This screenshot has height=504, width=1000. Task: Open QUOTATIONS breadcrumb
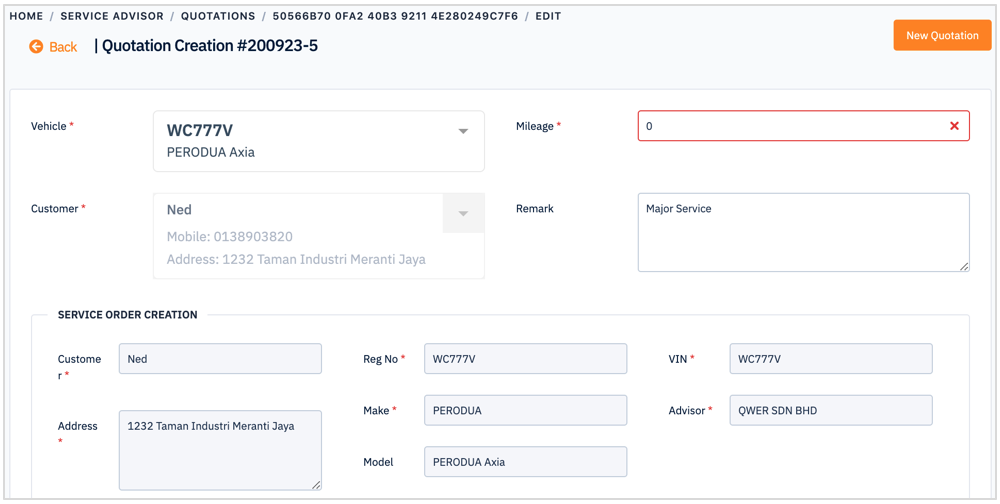(x=218, y=16)
